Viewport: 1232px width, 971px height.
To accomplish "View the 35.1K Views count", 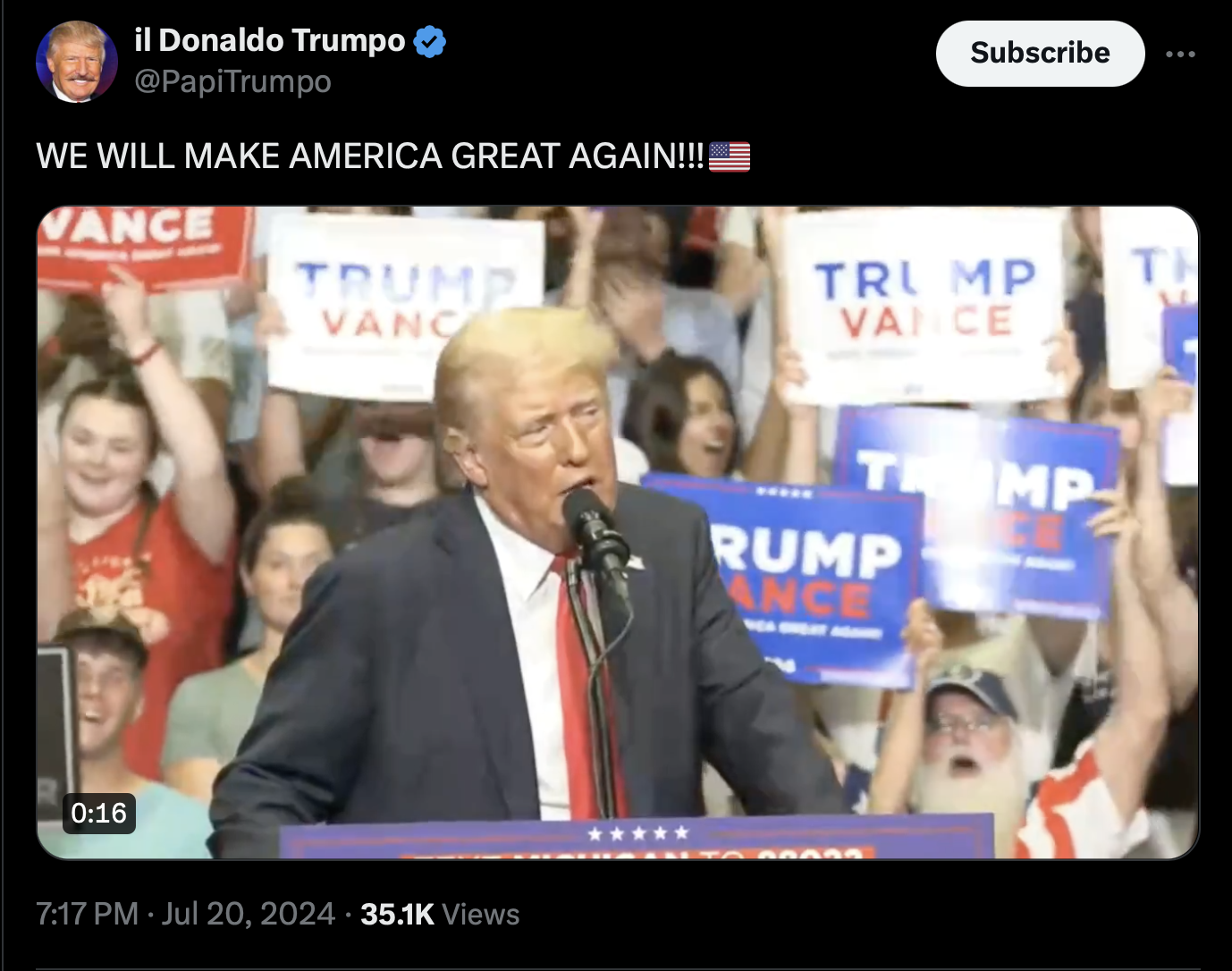I will [x=440, y=914].
